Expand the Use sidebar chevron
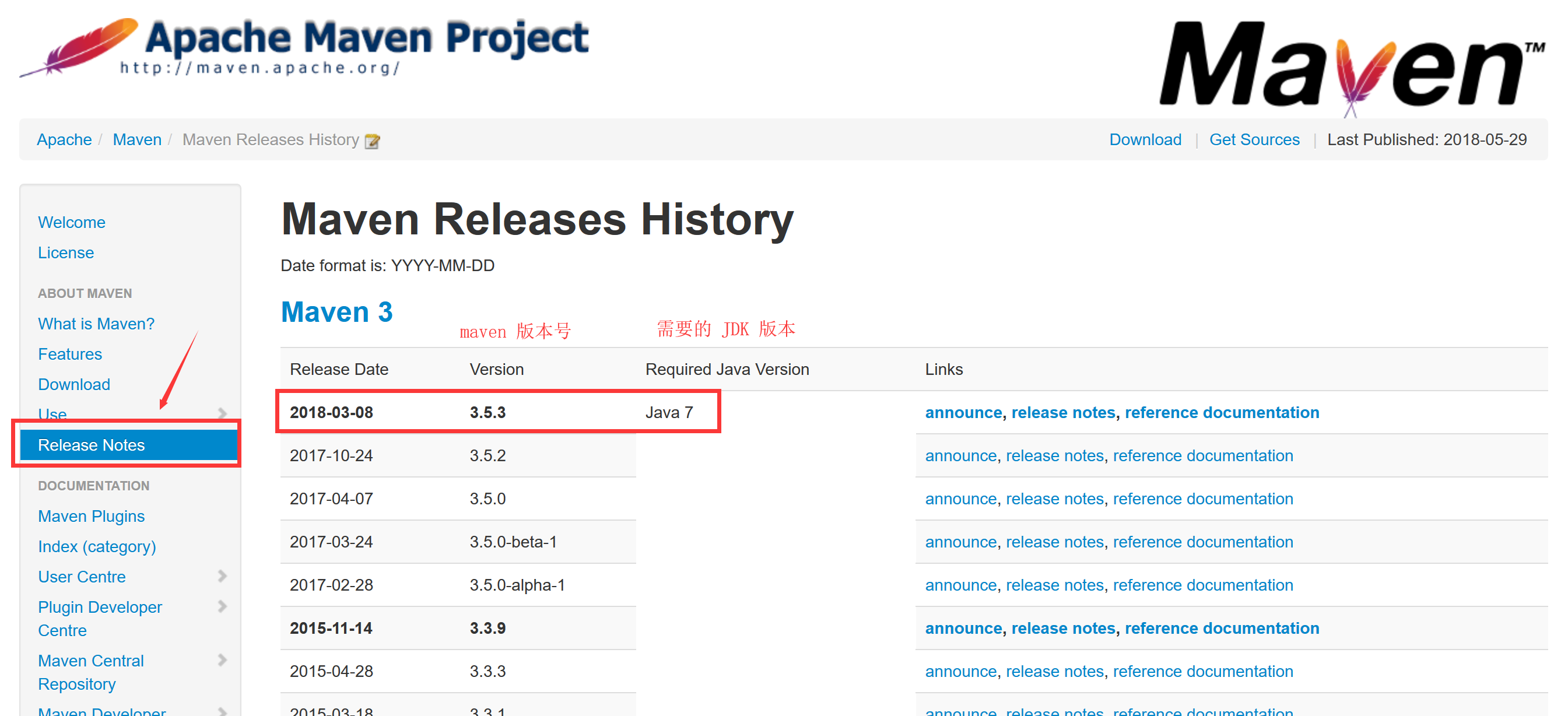 coord(222,413)
